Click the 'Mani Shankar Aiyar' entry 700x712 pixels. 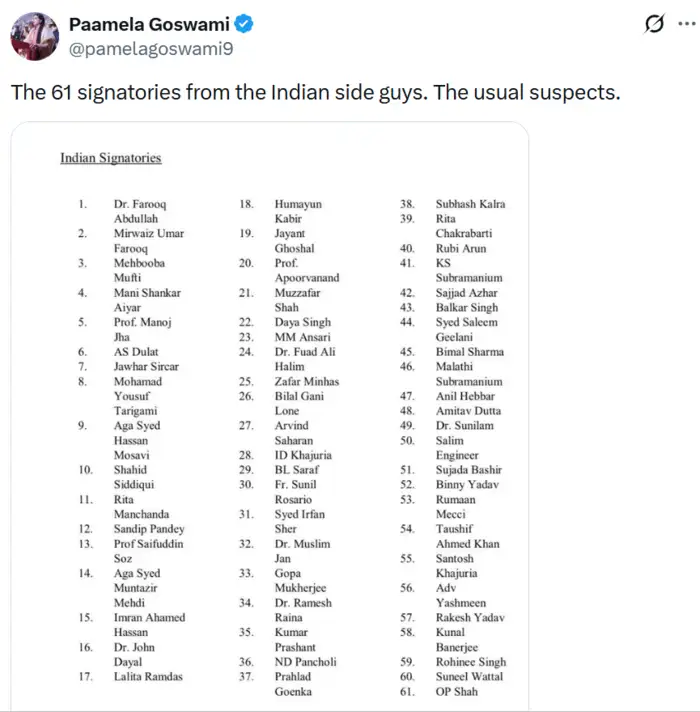(x=147, y=300)
